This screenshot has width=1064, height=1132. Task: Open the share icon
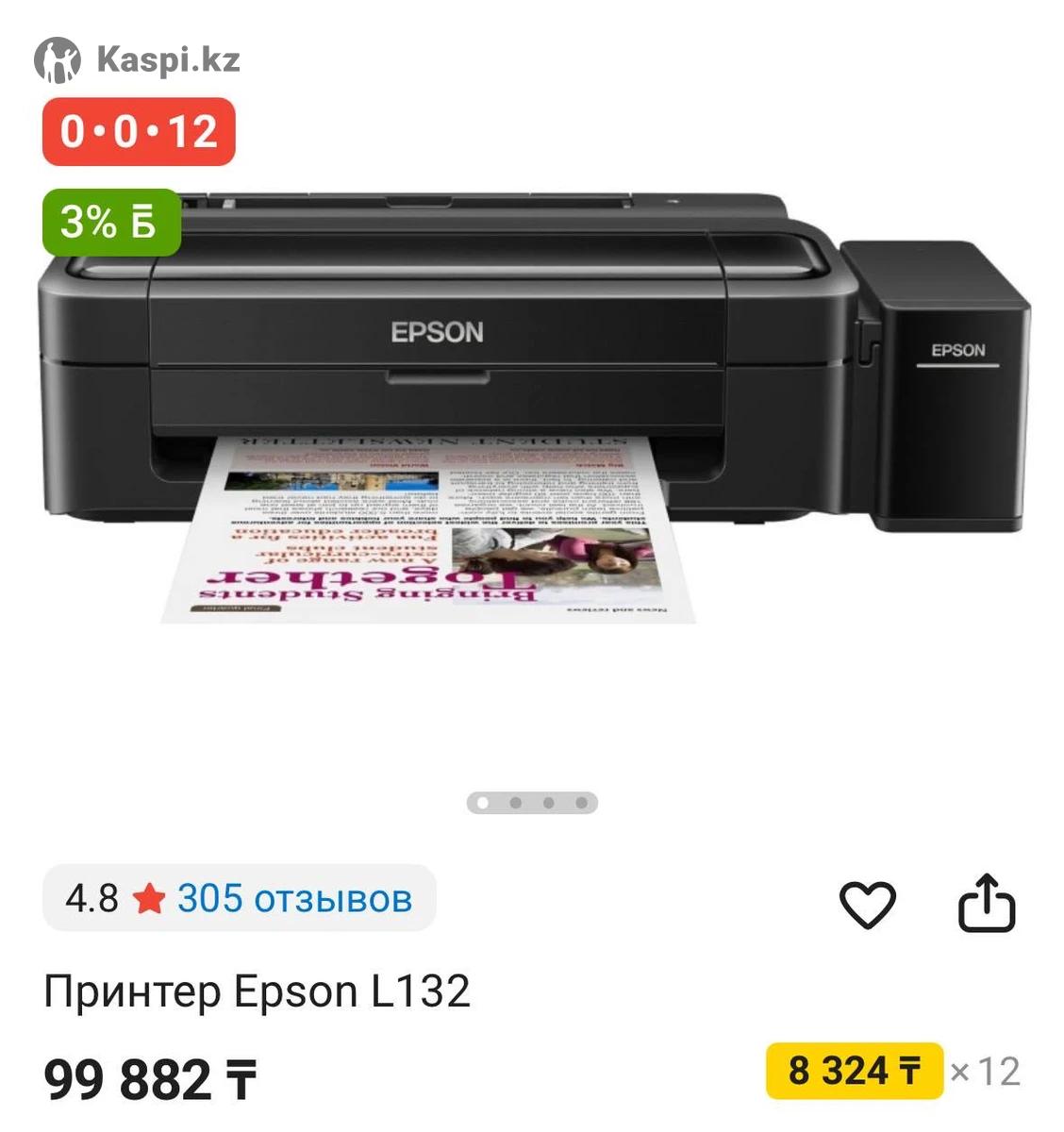point(986,903)
